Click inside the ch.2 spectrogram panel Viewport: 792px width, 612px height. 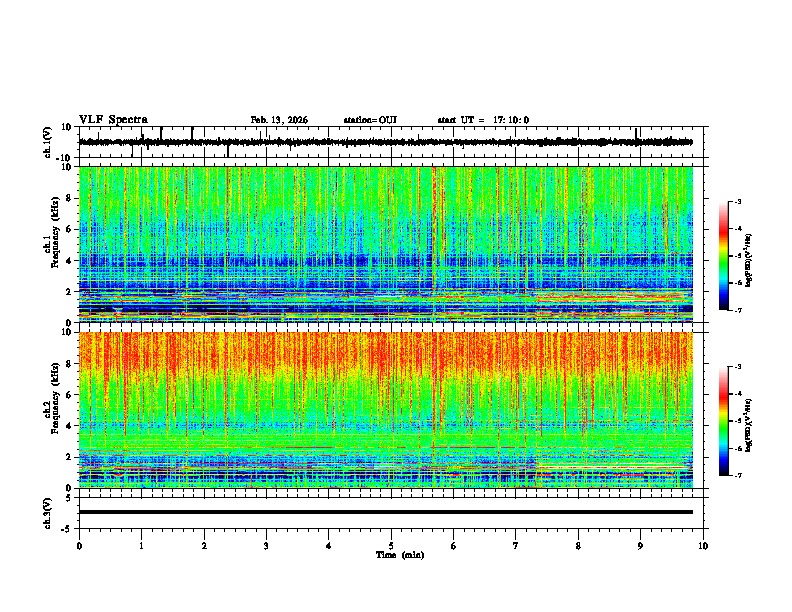(385, 410)
